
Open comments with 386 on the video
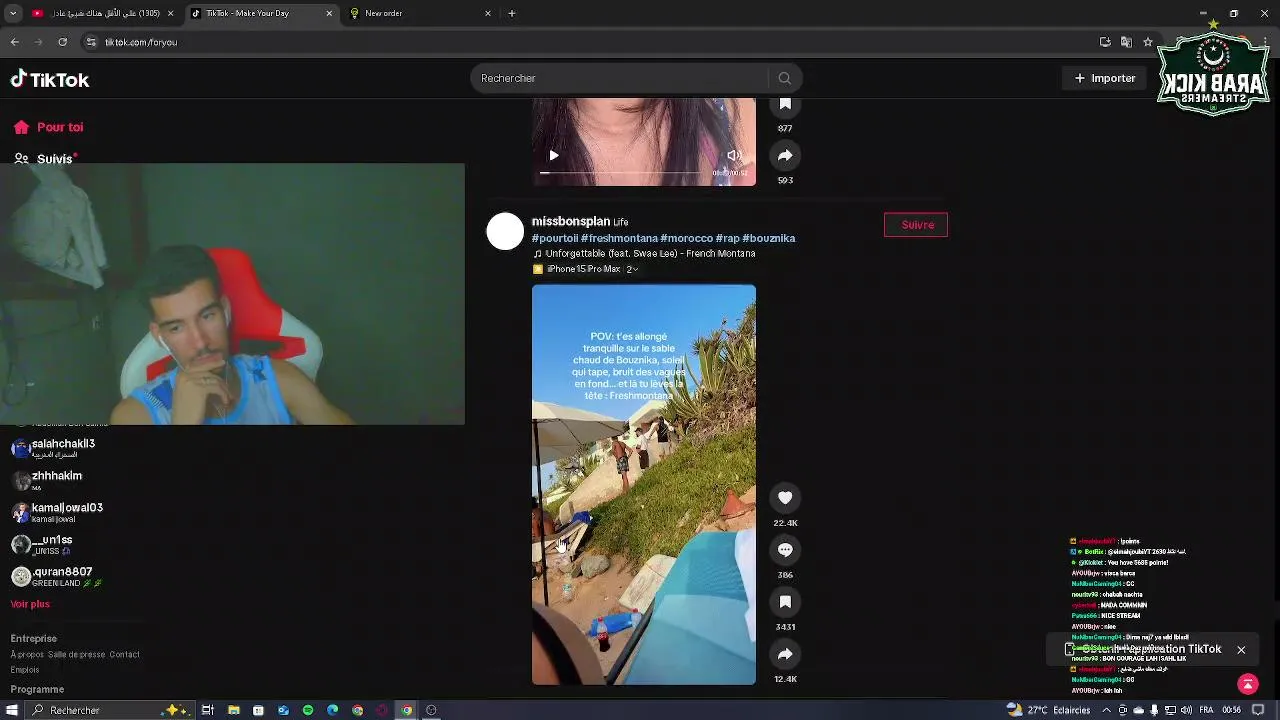pyautogui.click(x=785, y=550)
